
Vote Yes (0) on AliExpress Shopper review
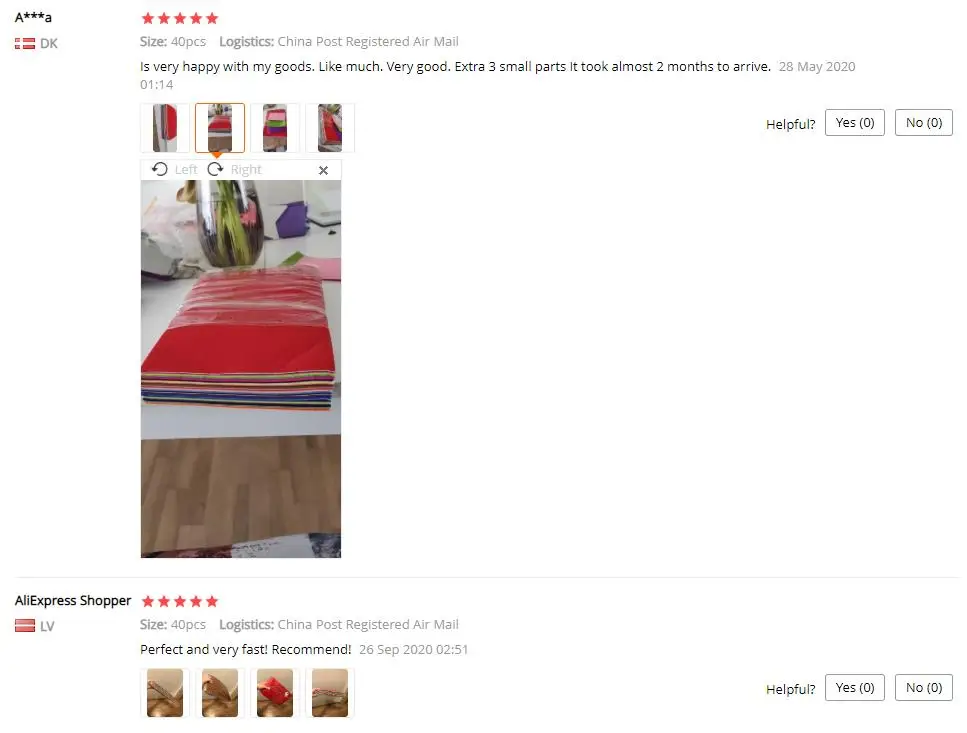(855, 687)
